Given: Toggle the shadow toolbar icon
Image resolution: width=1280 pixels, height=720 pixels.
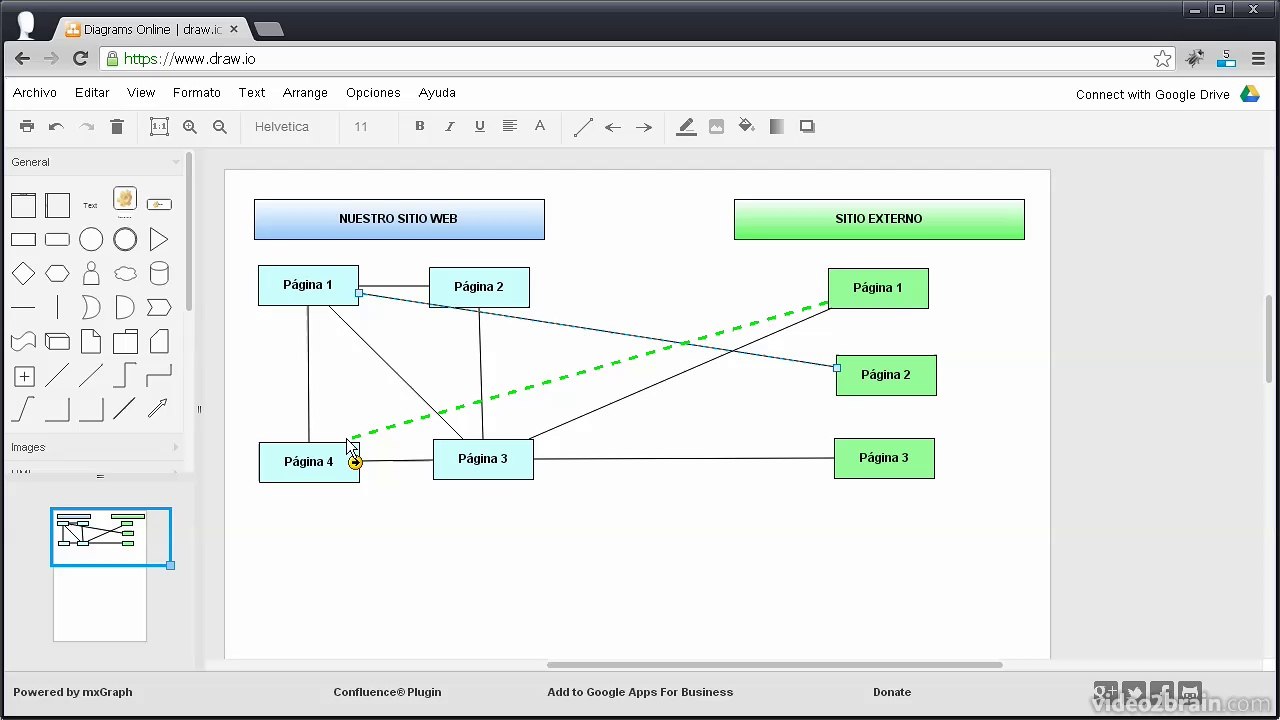Looking at the screenshot, I should point(807,127).
